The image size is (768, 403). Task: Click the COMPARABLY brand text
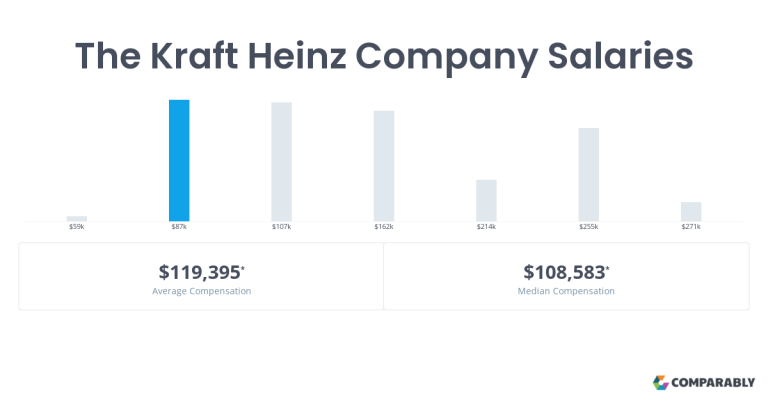click(713, 382)
